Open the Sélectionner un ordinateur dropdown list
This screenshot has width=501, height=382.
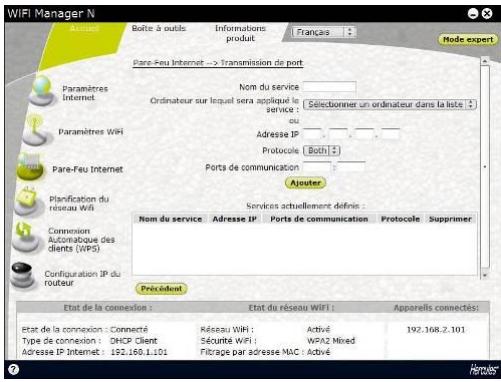pyautogui.click(x=390, y=104)
